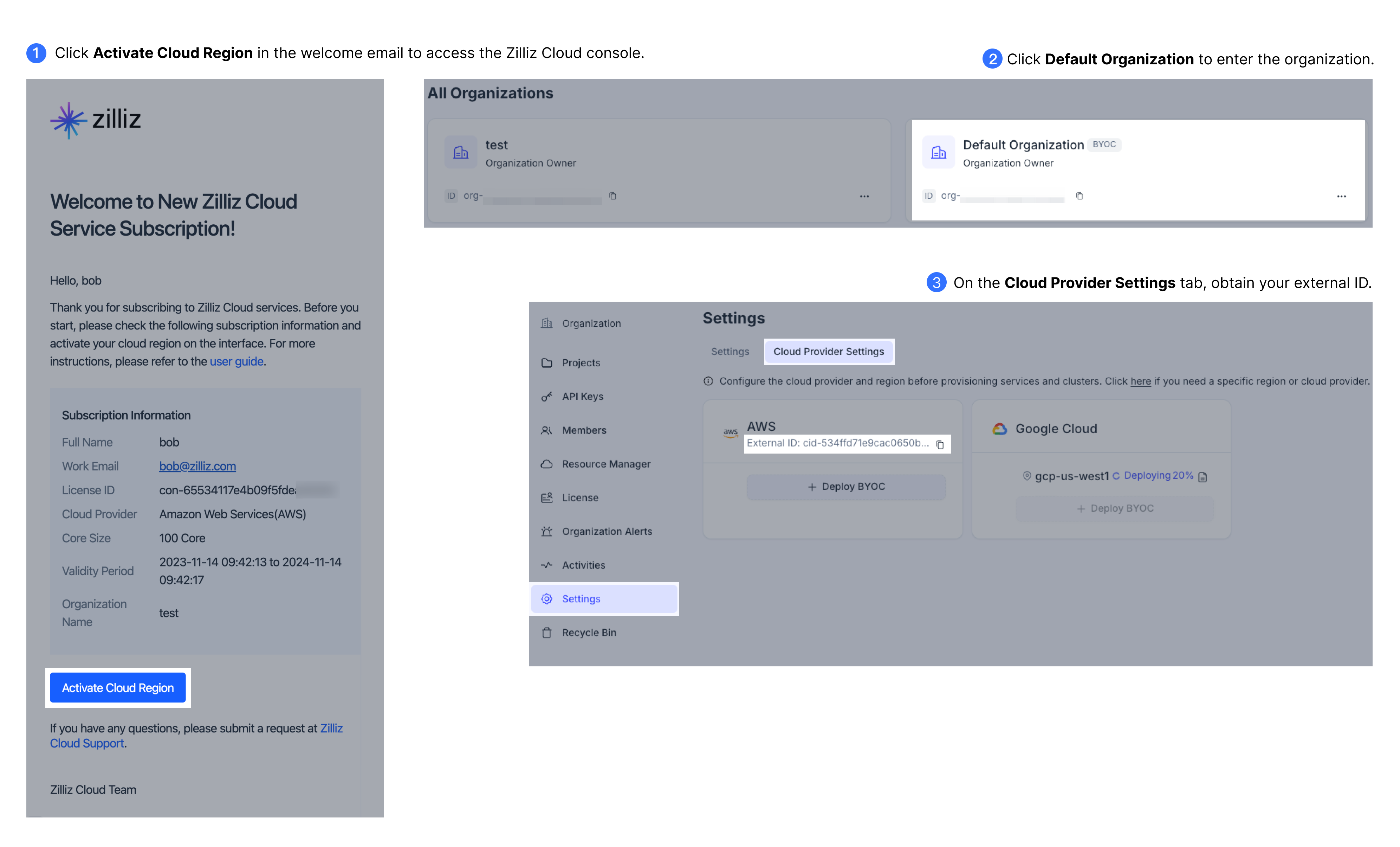Click the test organization building icon
Image resolution: width=1400 pixels, height=847 pixels.
point(460,152)
